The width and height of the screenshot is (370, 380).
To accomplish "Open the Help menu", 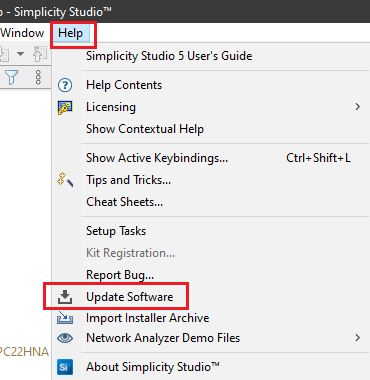I will tap(70, 33).
